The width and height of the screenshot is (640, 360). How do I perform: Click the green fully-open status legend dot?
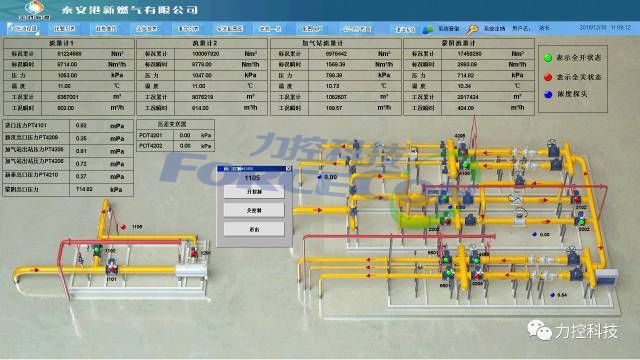click(548, 58)
